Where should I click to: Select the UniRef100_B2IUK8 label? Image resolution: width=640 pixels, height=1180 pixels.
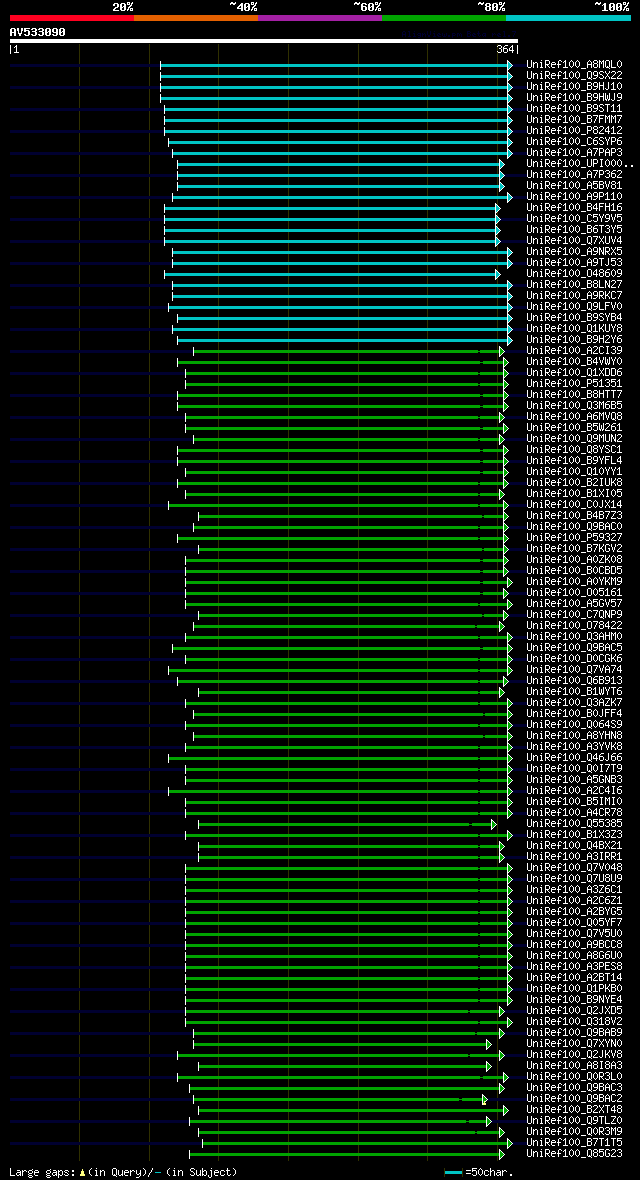pyautogui.click(x=574, y=482)
